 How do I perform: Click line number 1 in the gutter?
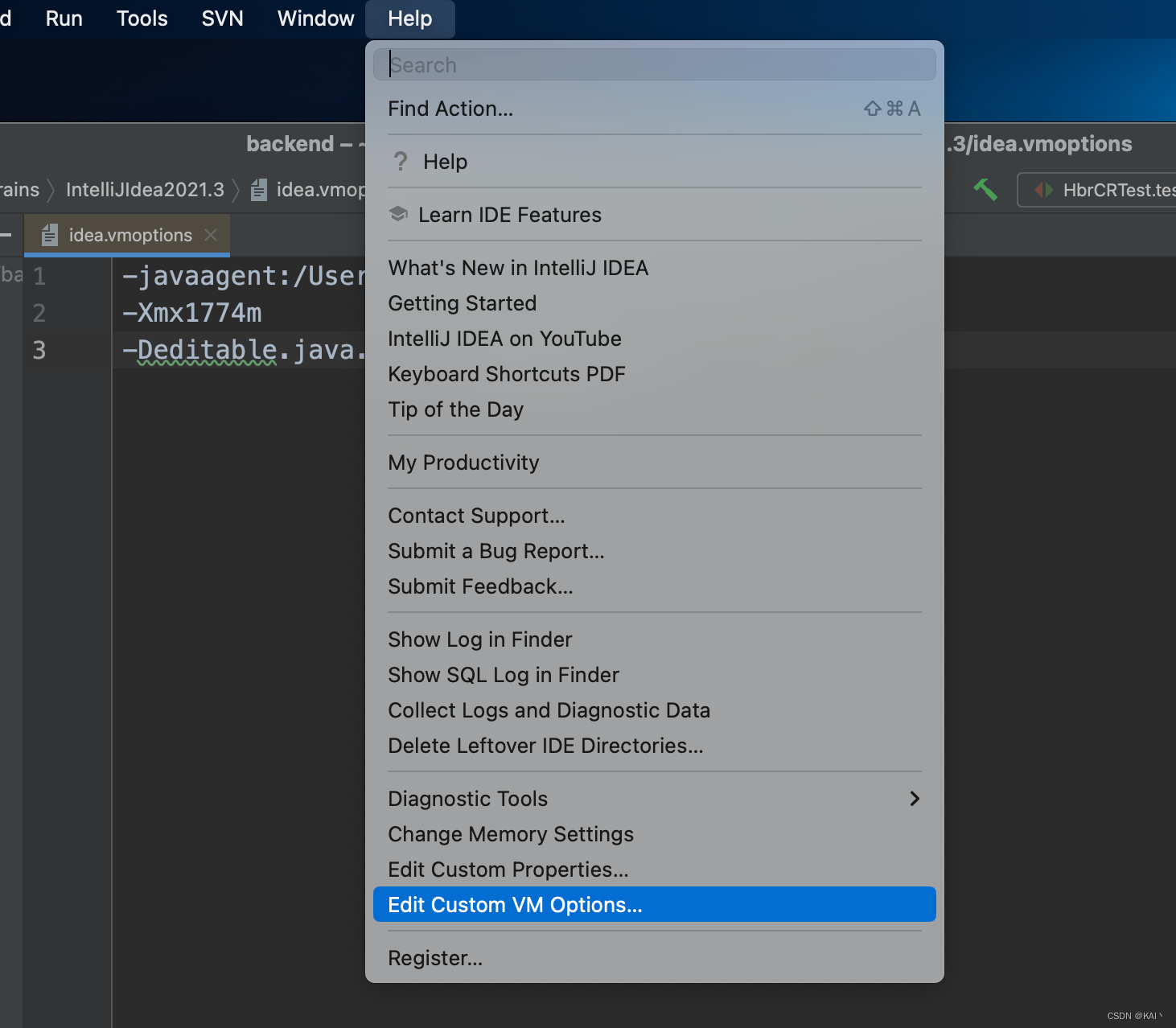pyautogui.click(x=39, y=276)
